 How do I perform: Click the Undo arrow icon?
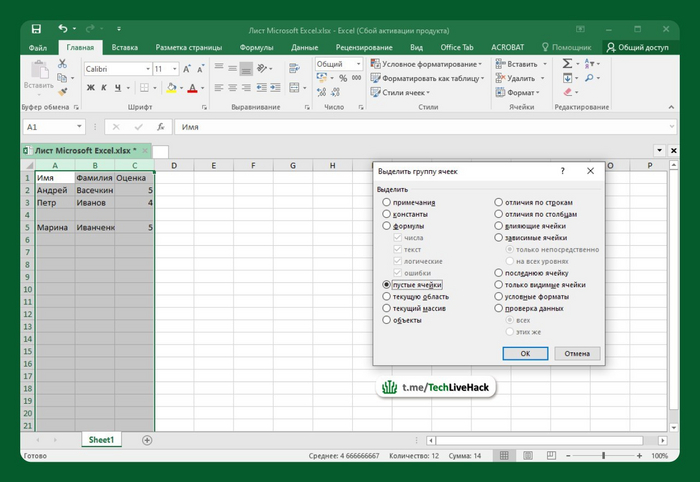point(62,29)
